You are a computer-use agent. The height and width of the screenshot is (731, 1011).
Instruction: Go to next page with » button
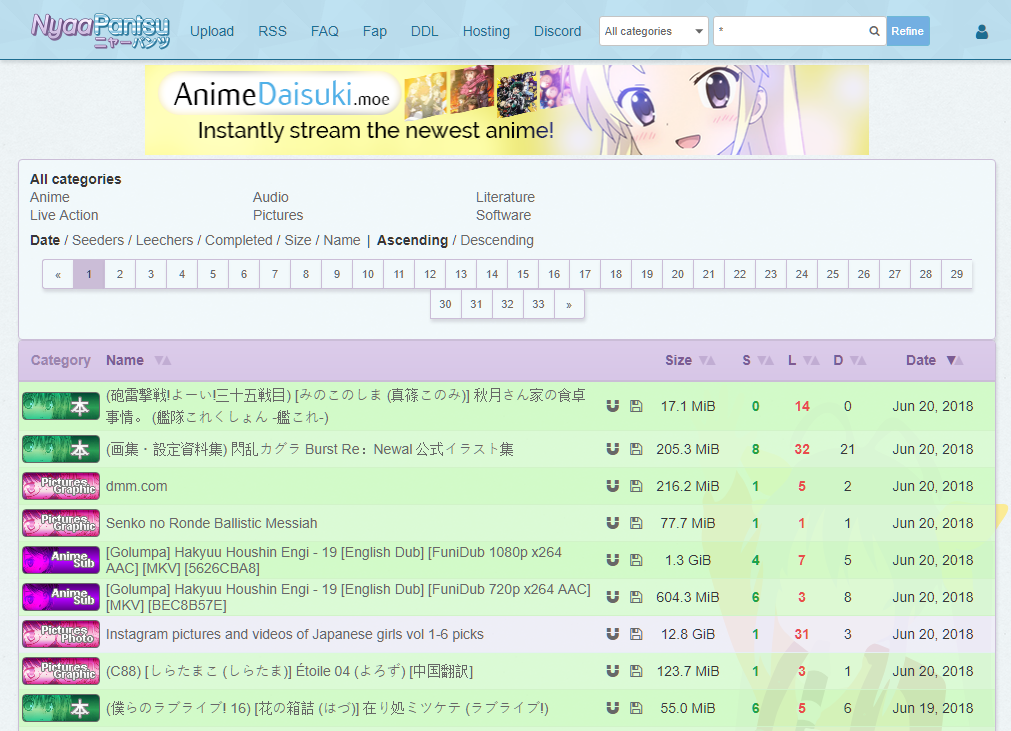(569, 304)
